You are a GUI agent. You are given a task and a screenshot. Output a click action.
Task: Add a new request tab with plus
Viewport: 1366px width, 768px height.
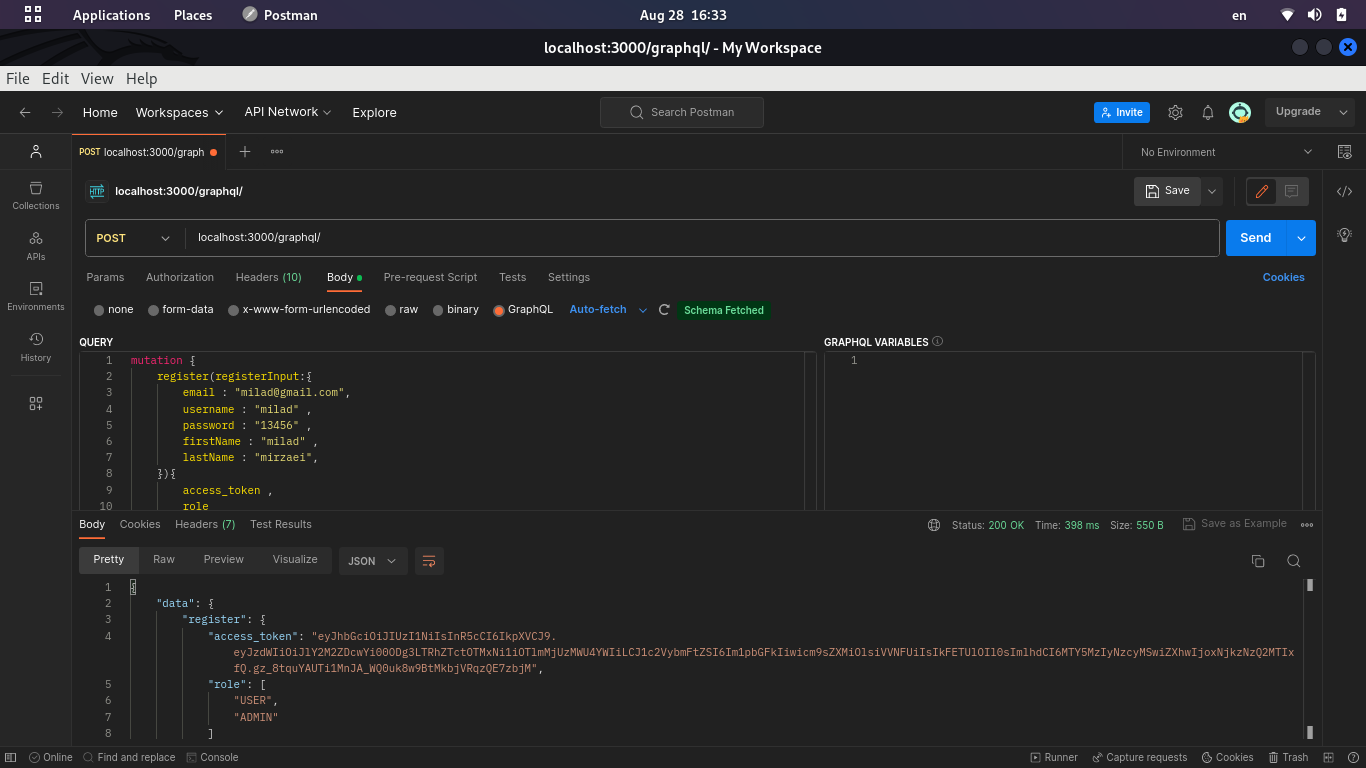point(244,152)
